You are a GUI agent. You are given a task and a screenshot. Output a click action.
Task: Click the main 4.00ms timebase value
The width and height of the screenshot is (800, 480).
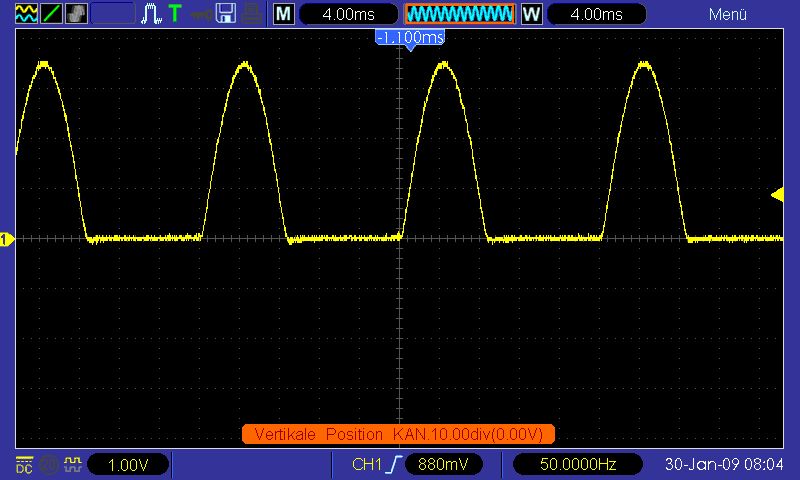pyautogui.click(x=348, y=14)
